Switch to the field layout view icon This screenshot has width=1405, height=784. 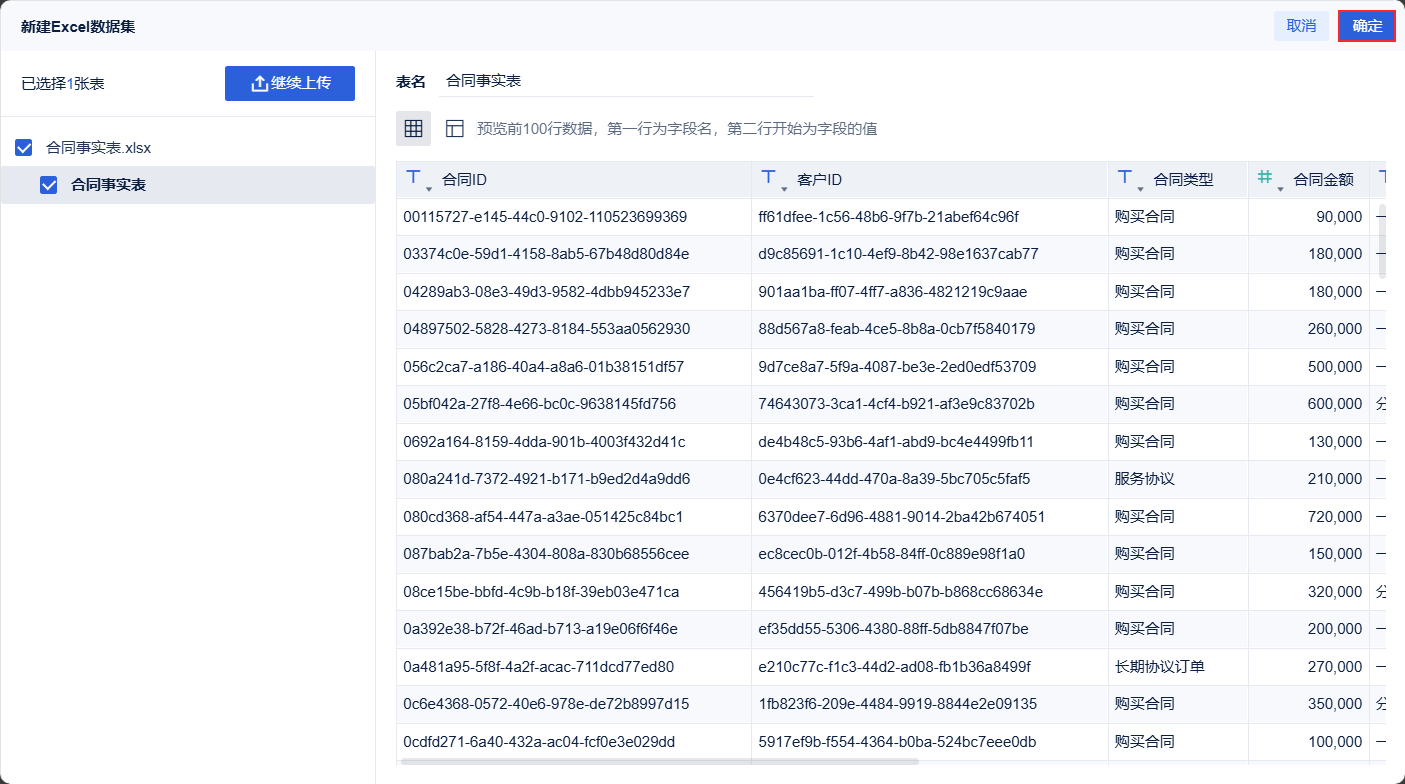coord(455,128)
